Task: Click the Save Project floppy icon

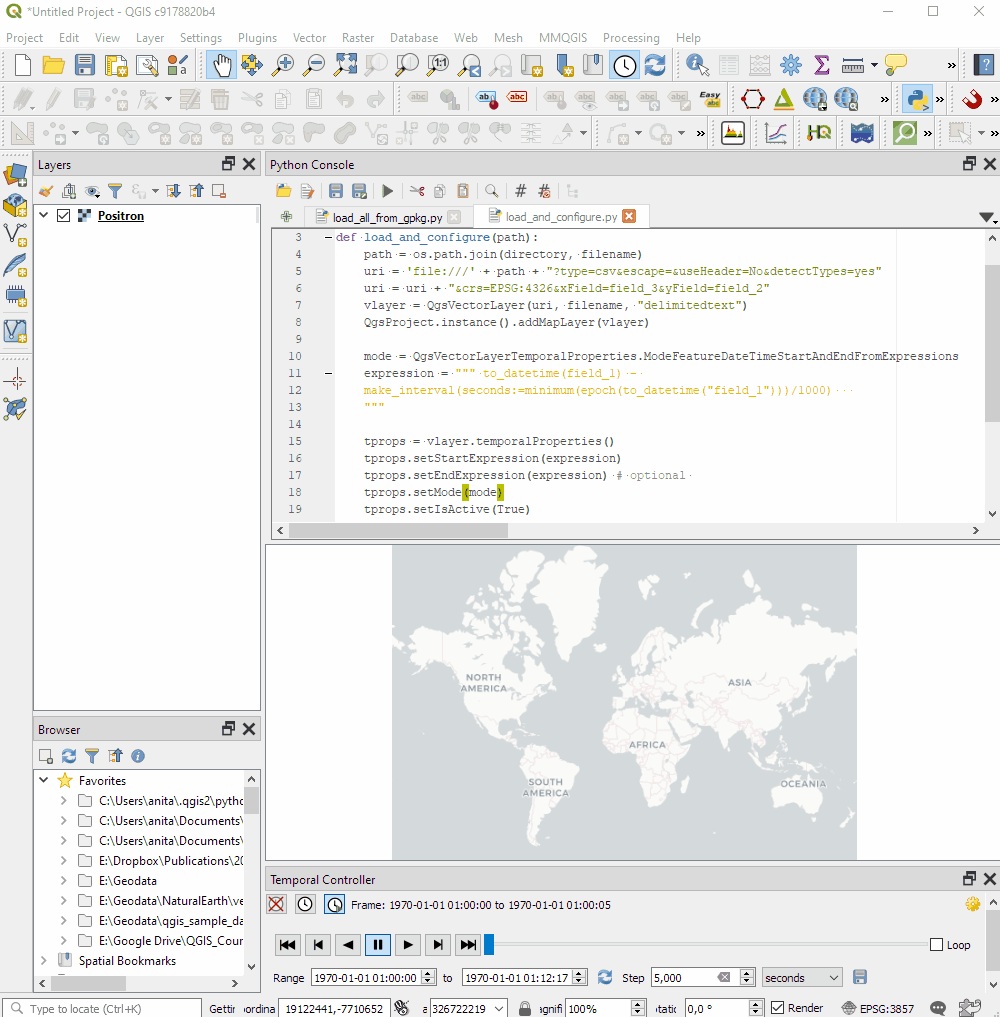Action: [x=85, y=66]
